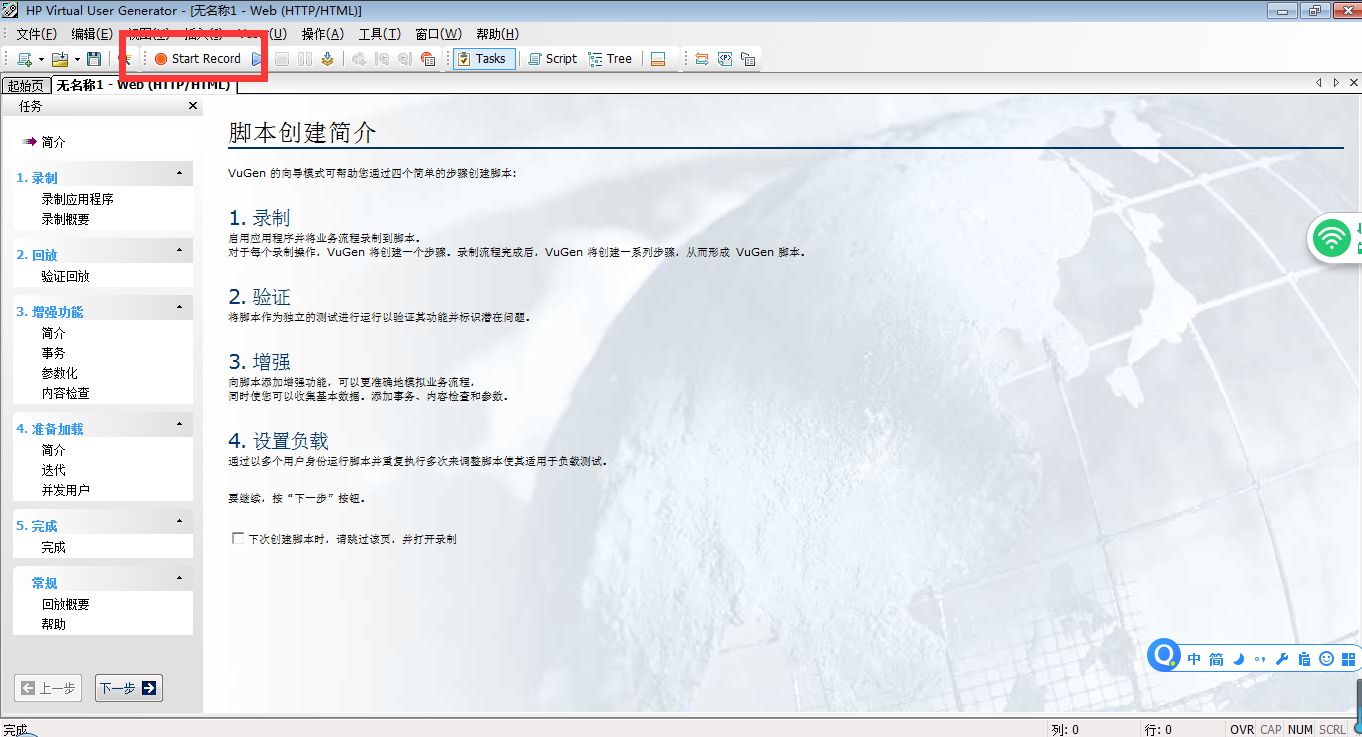Collapse the 3. 增强功能 section

pyautogui.click(x=179, y=308)
